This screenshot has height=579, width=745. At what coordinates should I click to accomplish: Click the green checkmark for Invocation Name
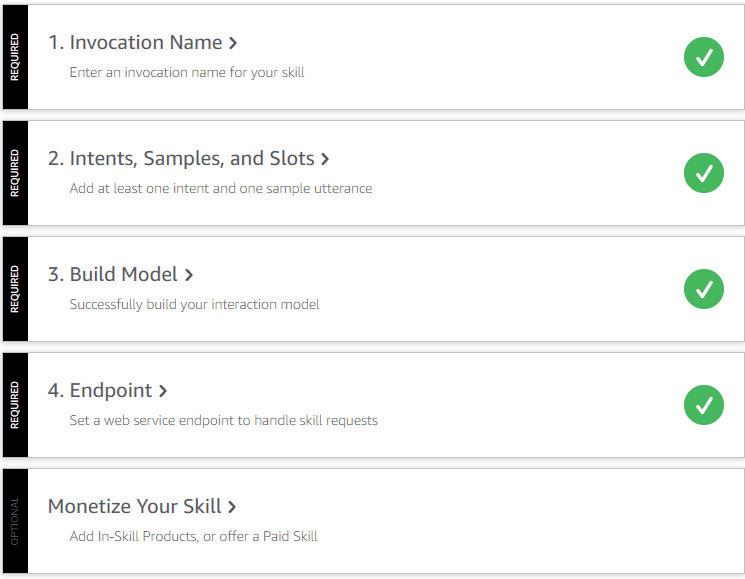(x=703, y=57)
